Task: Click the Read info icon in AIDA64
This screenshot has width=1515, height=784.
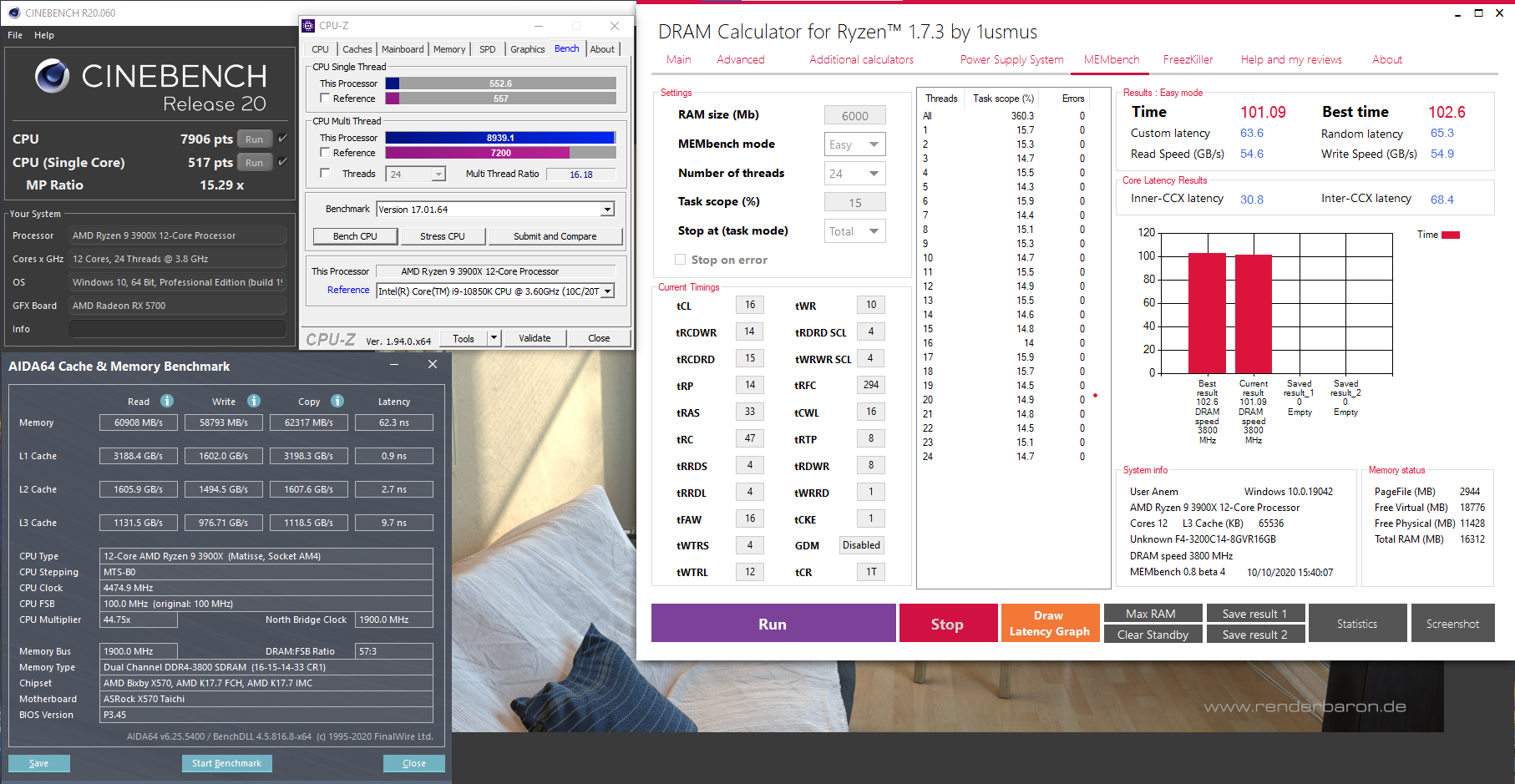Action: pyautogui.click(x=167, y=401)
